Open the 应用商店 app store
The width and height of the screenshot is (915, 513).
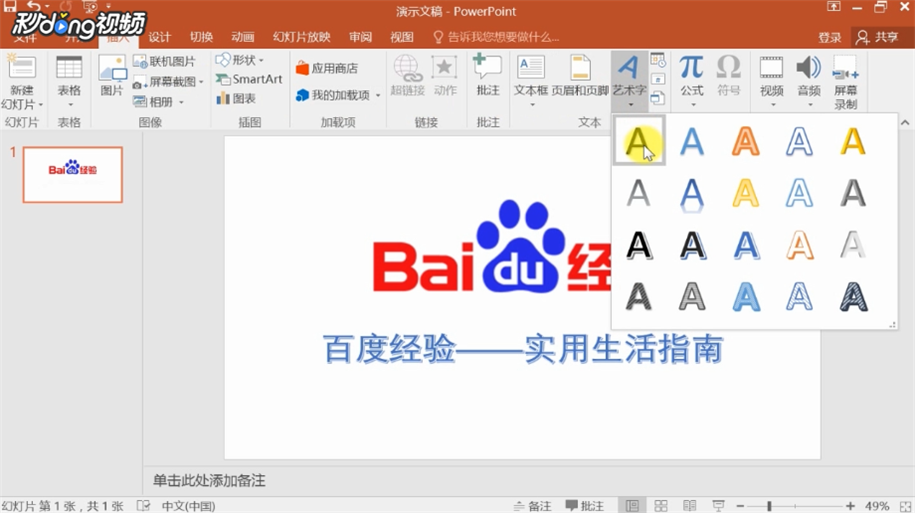[327, 68]
